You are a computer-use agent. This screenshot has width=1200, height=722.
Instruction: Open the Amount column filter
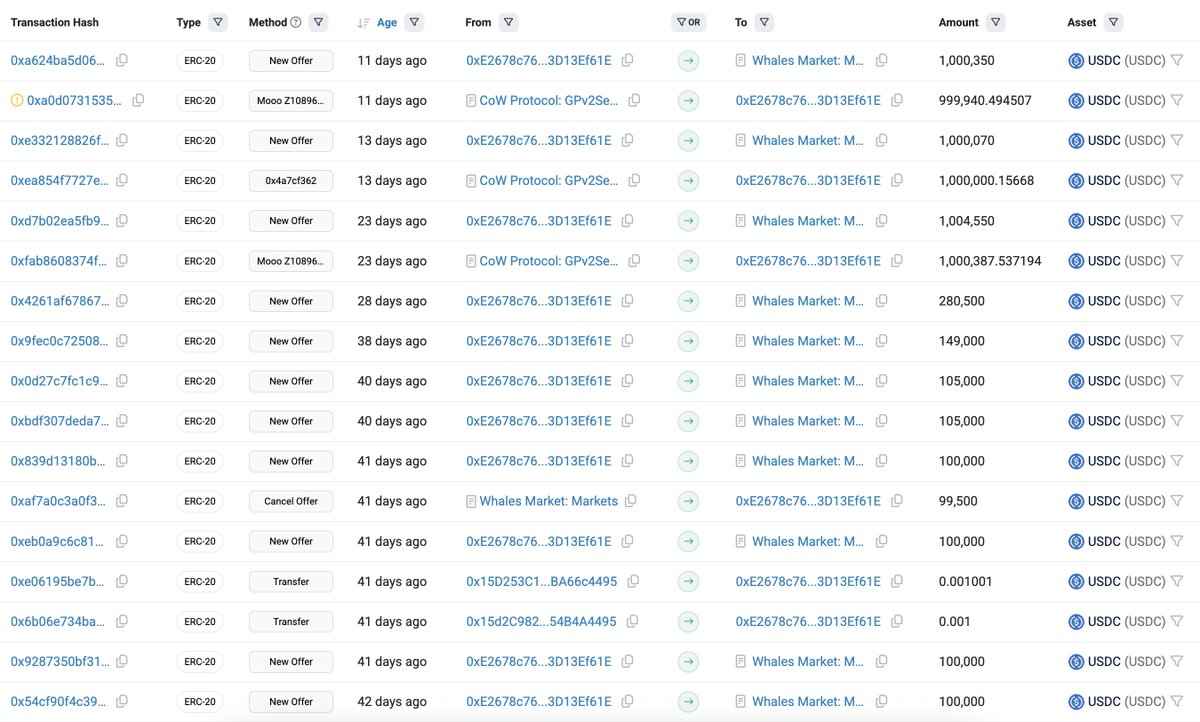[995, 22]
